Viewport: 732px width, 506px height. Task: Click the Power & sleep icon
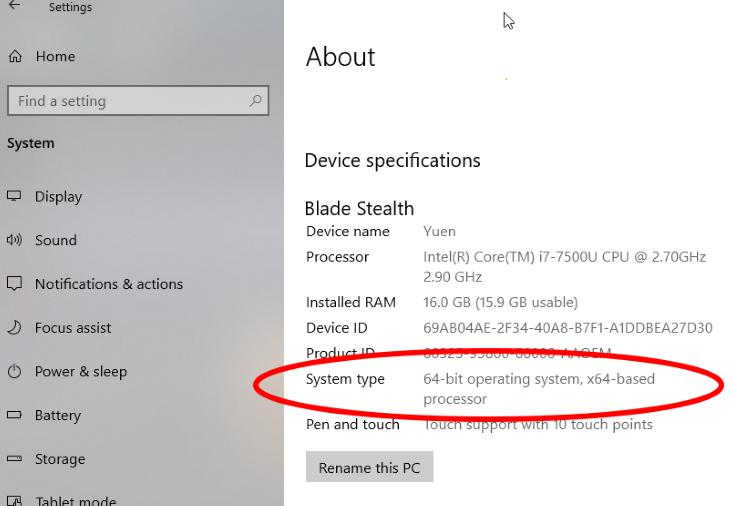click(x=14, y=372)
